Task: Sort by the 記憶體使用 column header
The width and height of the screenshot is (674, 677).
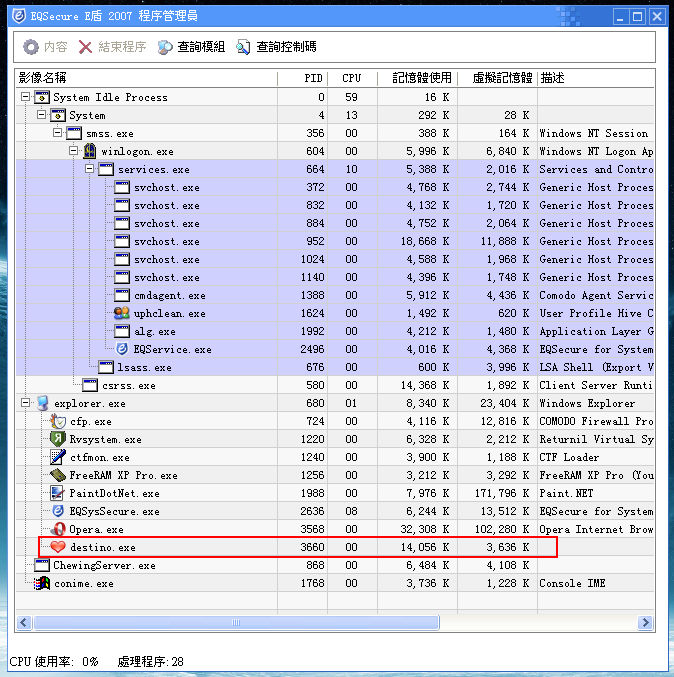Action: point(418,78)
